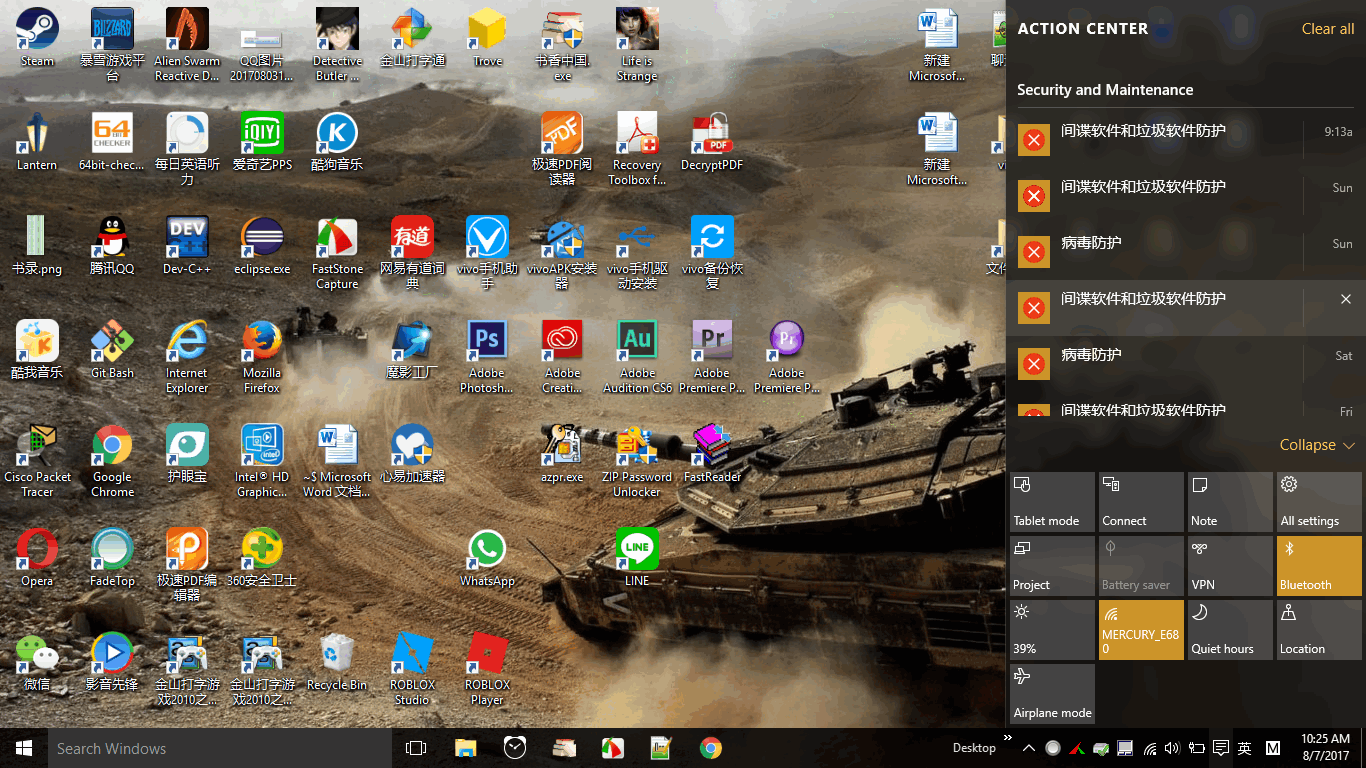Open Life is Strange shortcut
Screen dimensions: 1366x768
pyautogui.click(x=637, y=45)
